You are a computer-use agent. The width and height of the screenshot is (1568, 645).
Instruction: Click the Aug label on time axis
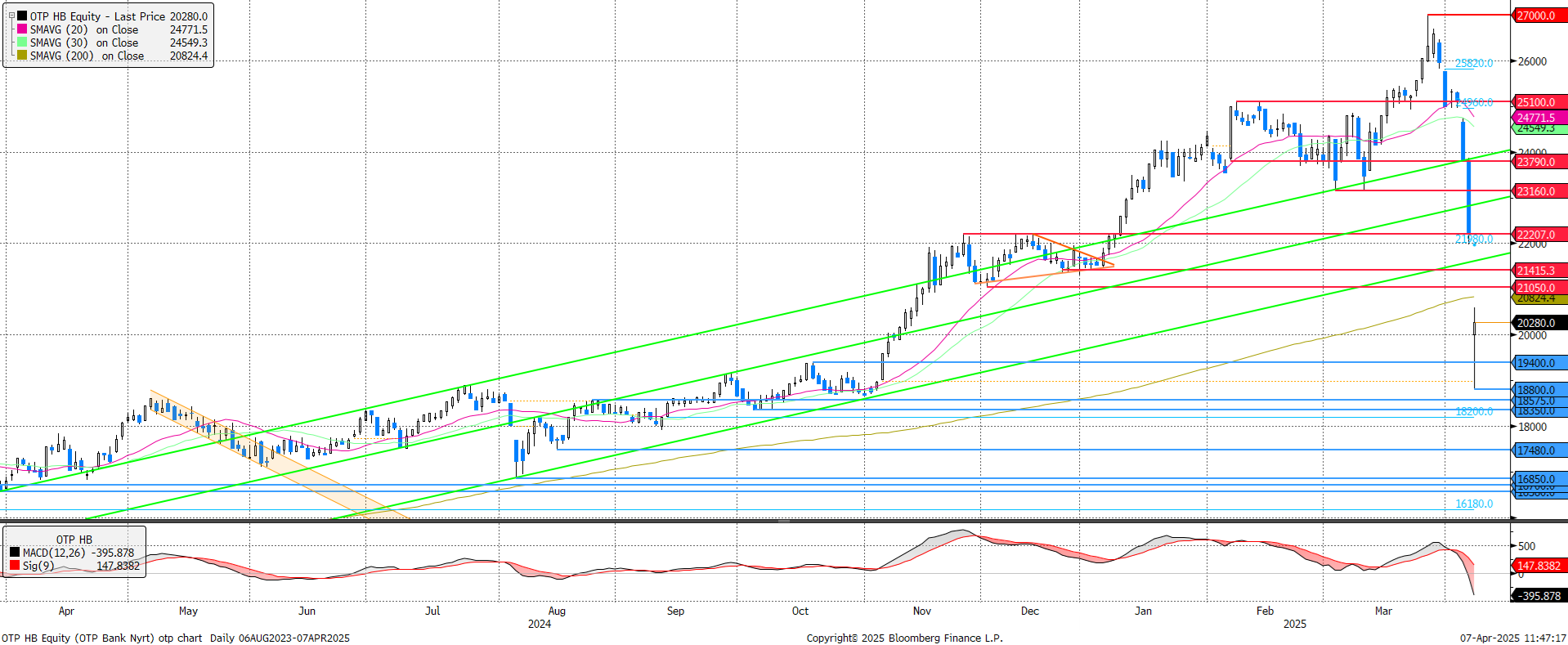[557, 611]
